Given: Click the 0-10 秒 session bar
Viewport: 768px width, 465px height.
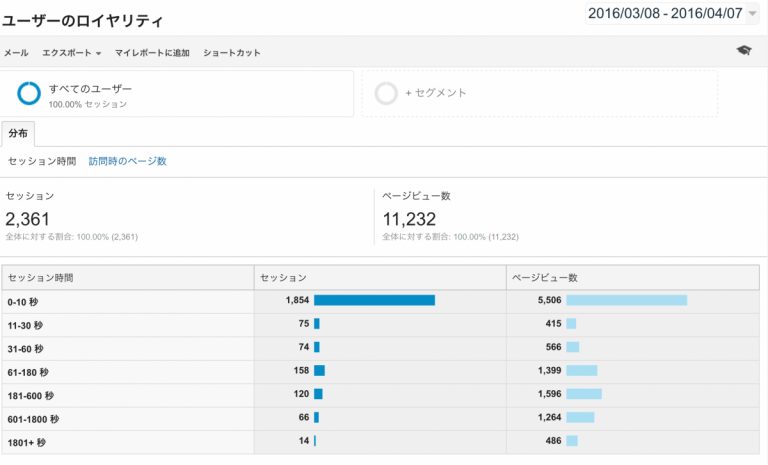Looking at the screenshot, I should (x=374, y=300).
